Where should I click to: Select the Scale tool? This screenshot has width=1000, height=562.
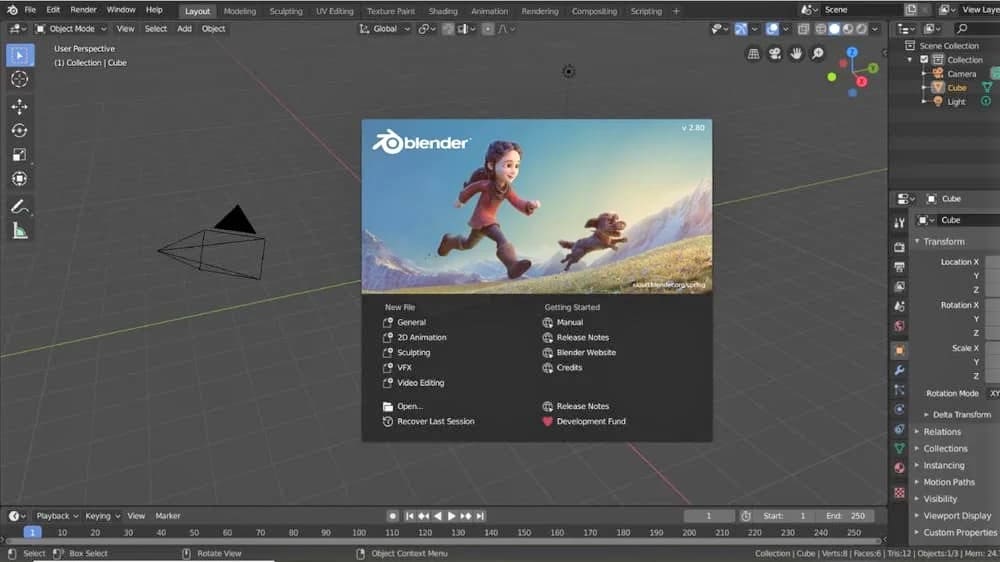[20, 155]
